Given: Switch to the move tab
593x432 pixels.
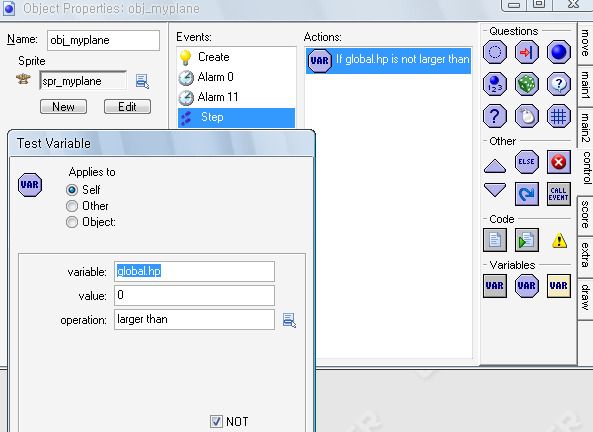Looking at the screenshot, I should click(x=585, y=43).
